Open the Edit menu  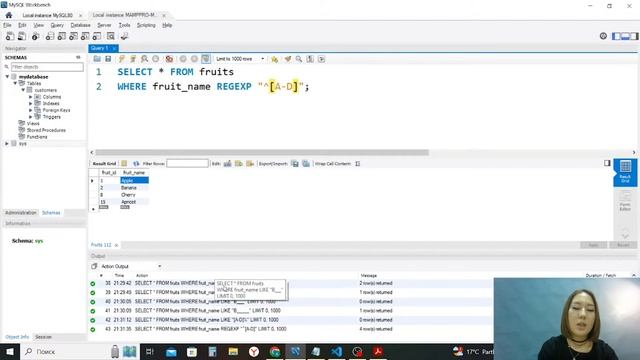[22, 25]
